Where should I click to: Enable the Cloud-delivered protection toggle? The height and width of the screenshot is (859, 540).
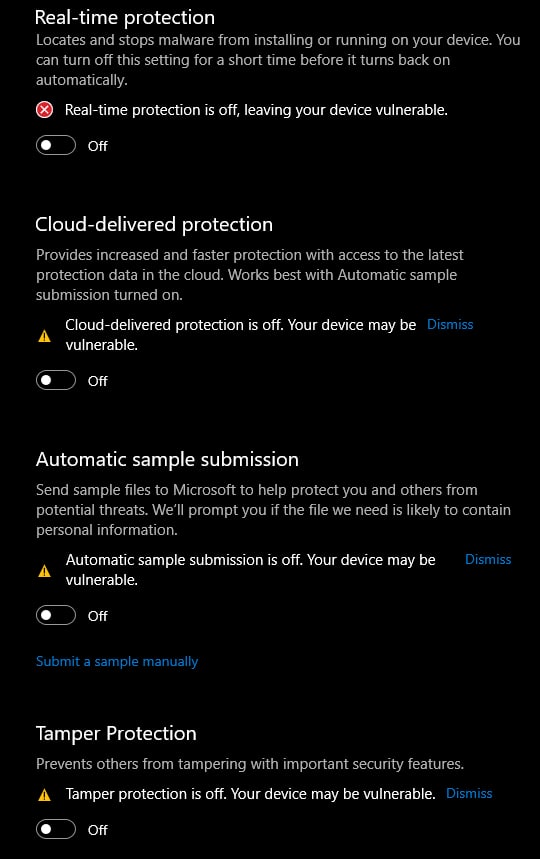point(56,380)
